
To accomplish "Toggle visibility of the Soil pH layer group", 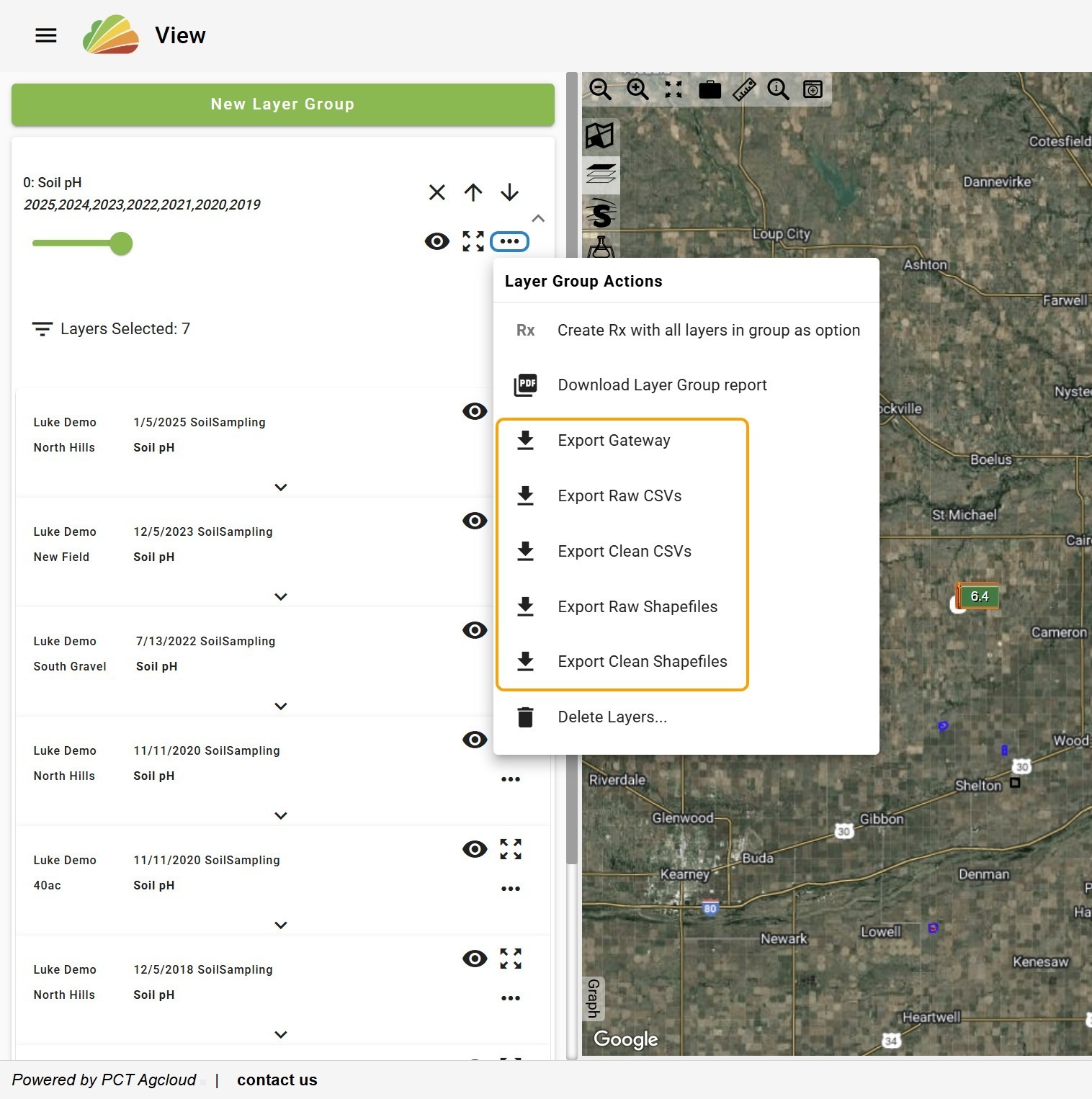I will 437,241.
